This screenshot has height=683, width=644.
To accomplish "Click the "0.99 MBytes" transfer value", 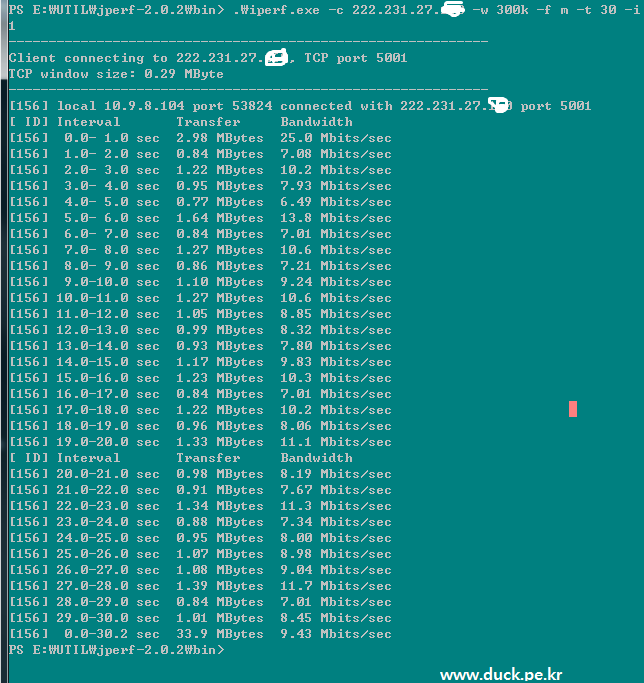I will click(220, 330).
